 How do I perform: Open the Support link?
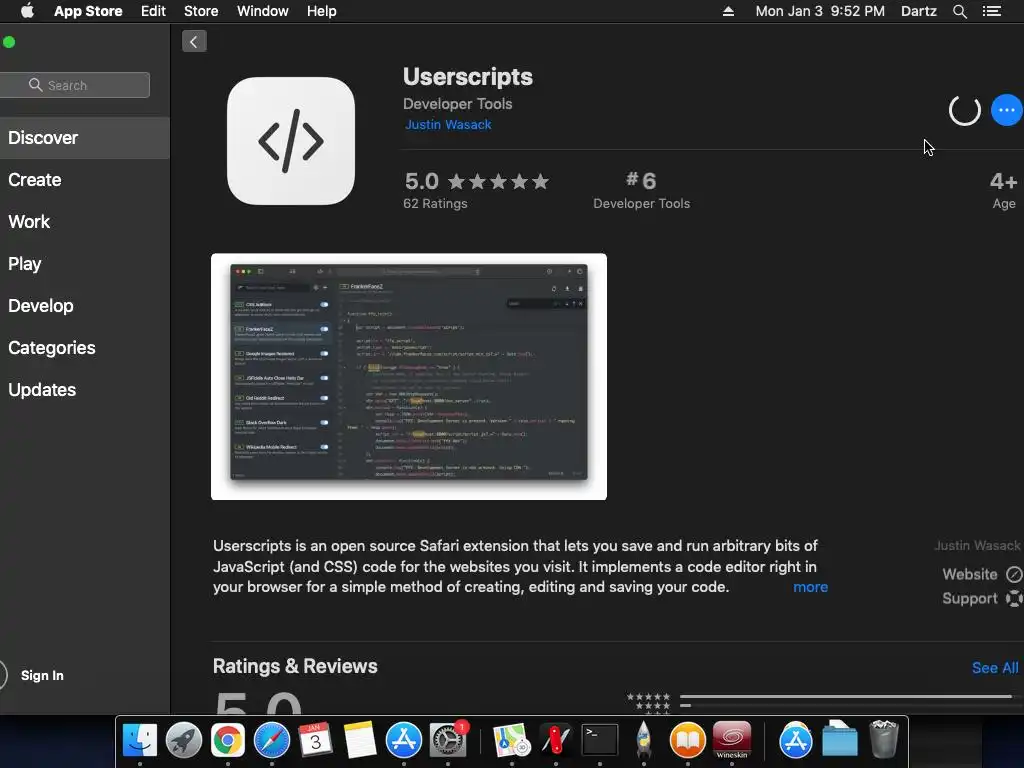point(982,599)
